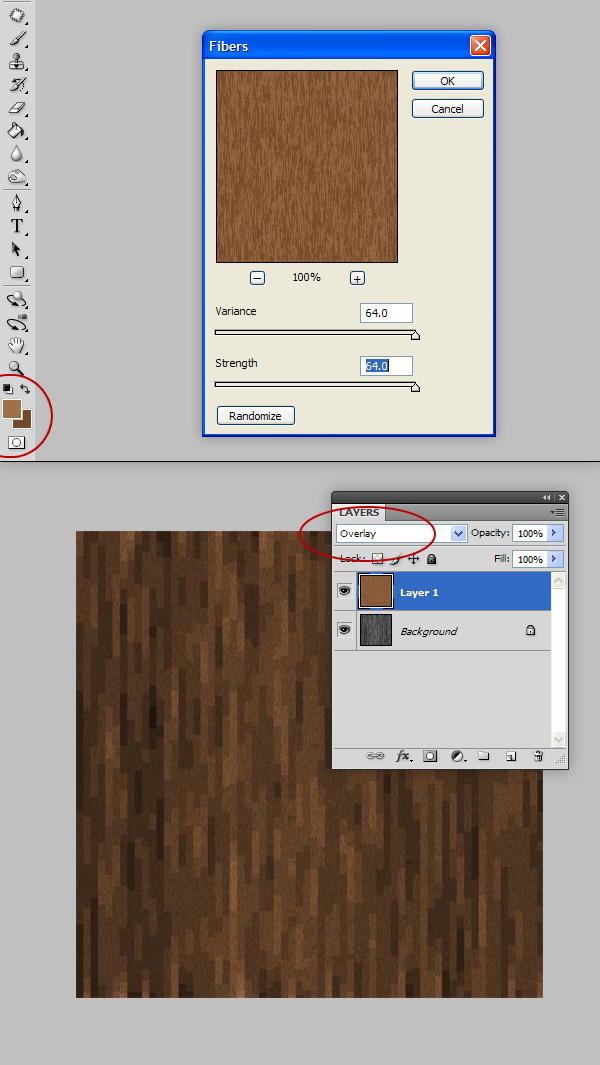Open the Layers panel options menu
The height and width of the screenshot is (1065, 600).
point(559,513)
